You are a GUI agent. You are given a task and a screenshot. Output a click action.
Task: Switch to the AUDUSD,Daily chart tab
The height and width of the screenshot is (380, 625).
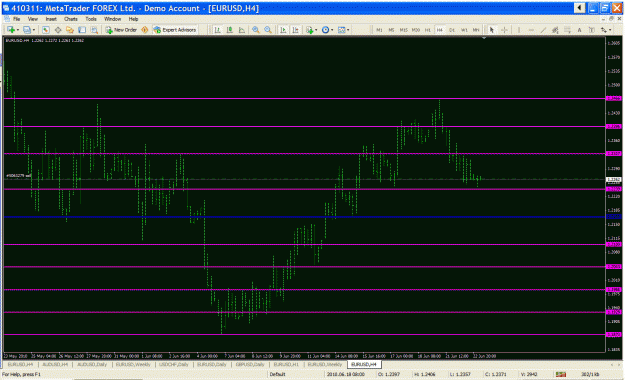click(92, 364)
